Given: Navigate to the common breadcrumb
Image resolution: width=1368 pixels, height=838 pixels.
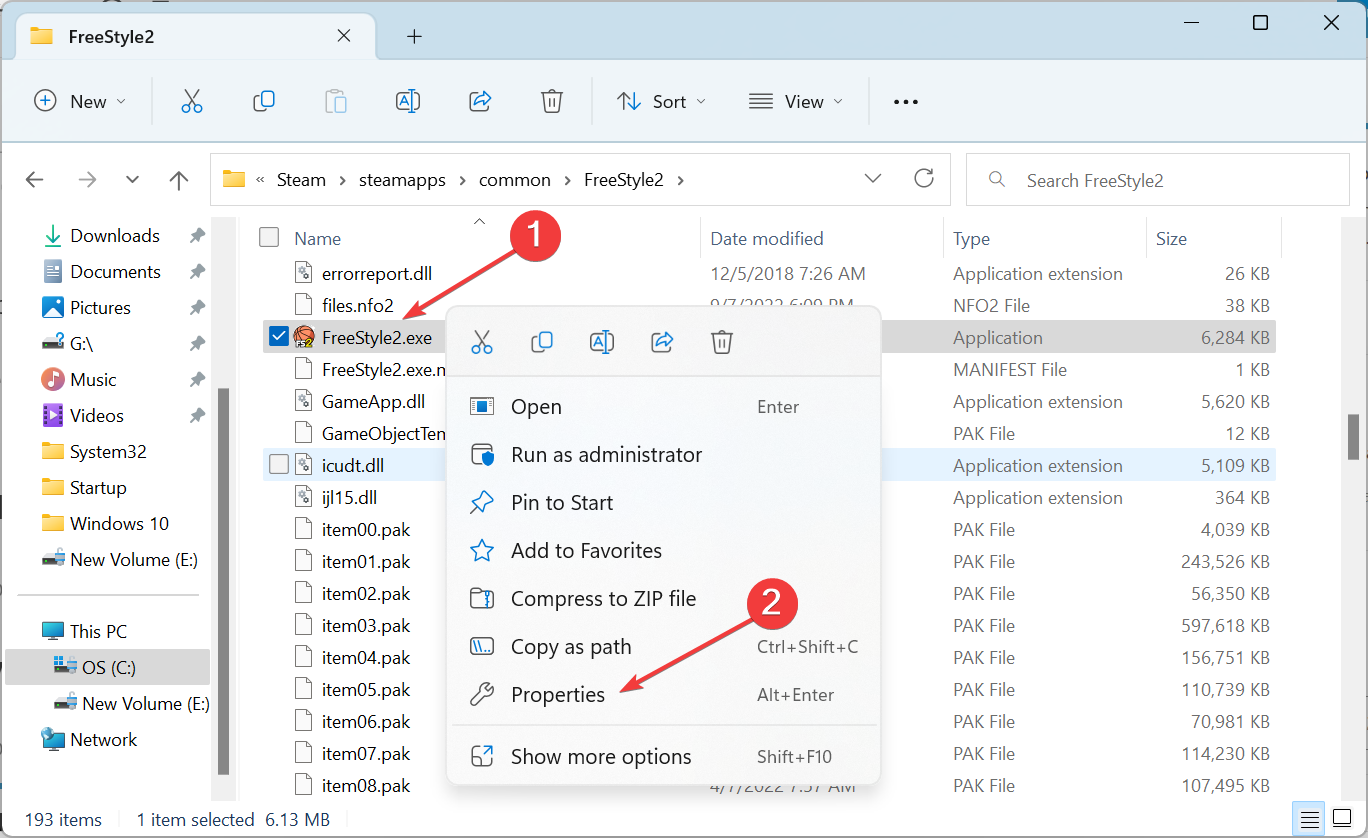Looking at the screenshot, I should [x=515, y=180].
